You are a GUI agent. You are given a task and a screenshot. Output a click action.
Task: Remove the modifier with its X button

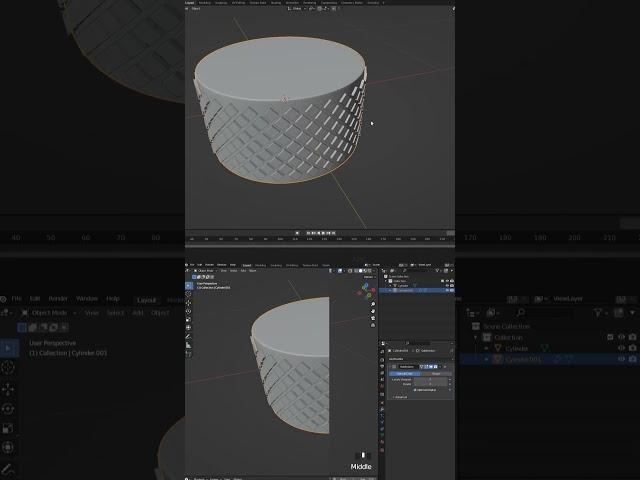click(x=445, y=367)
